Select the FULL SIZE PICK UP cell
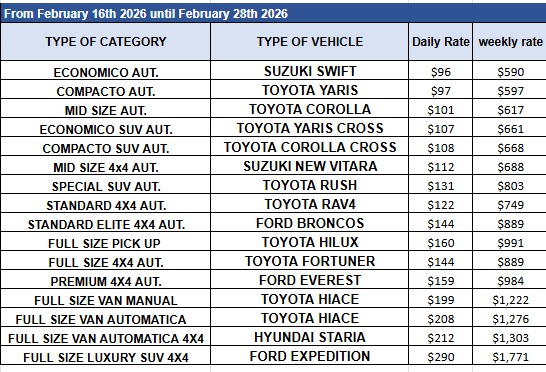This screenshot has height=372, width=546. click(x=106, y=243)
